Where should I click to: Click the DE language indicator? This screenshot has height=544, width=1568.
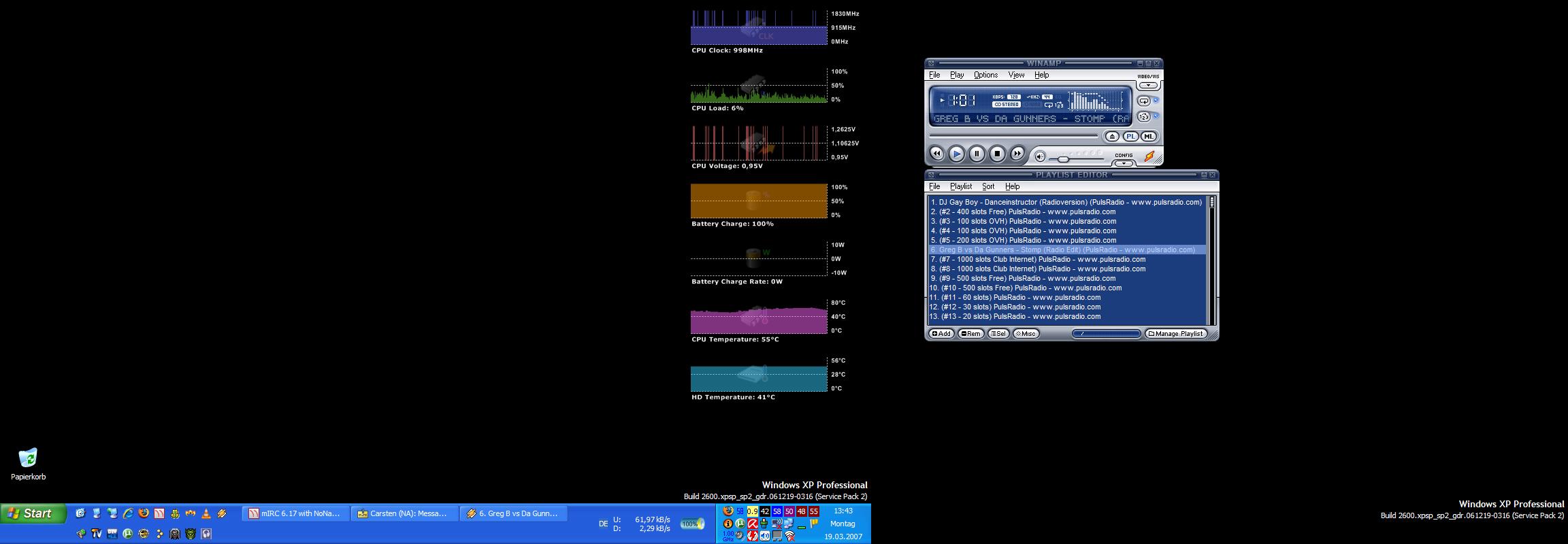point(603,524)
